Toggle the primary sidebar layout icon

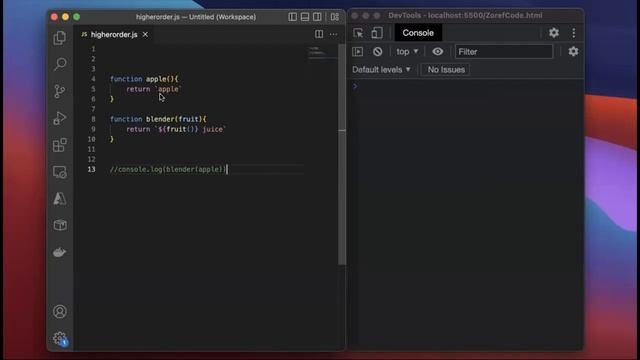pyautogui.click(x=292, y=17)
